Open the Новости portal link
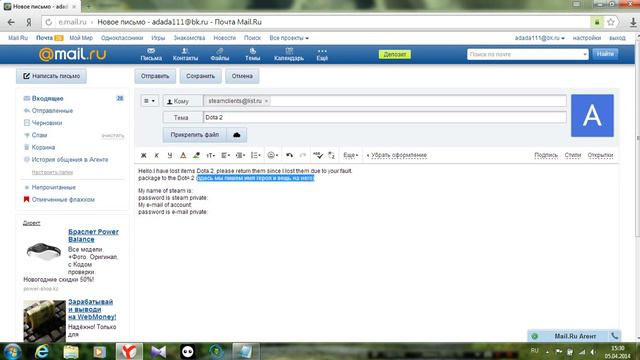 224,38
